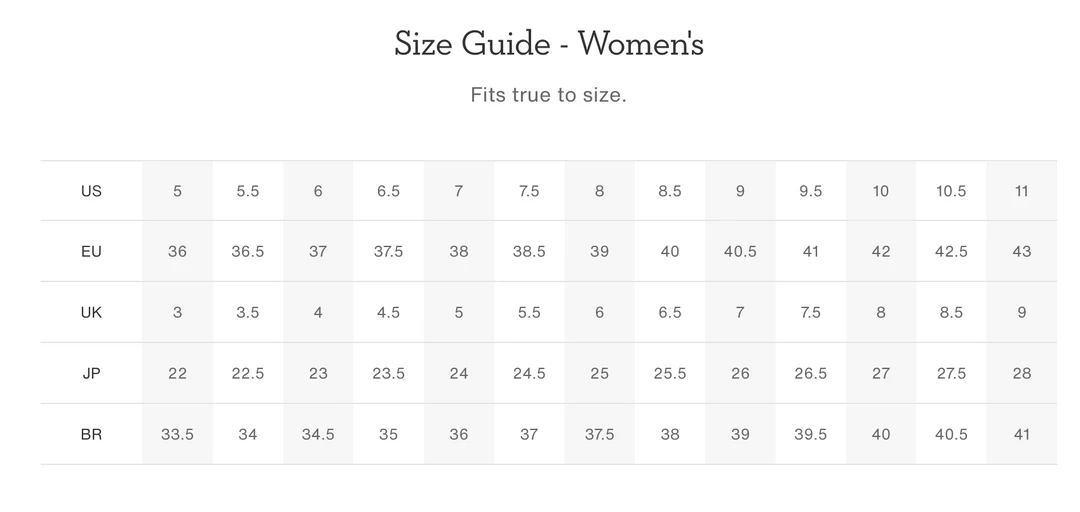Select US size 9.5 cell
Viewport: 1080px width, 512px height.
pyautogui.click(x=810, y=191)
